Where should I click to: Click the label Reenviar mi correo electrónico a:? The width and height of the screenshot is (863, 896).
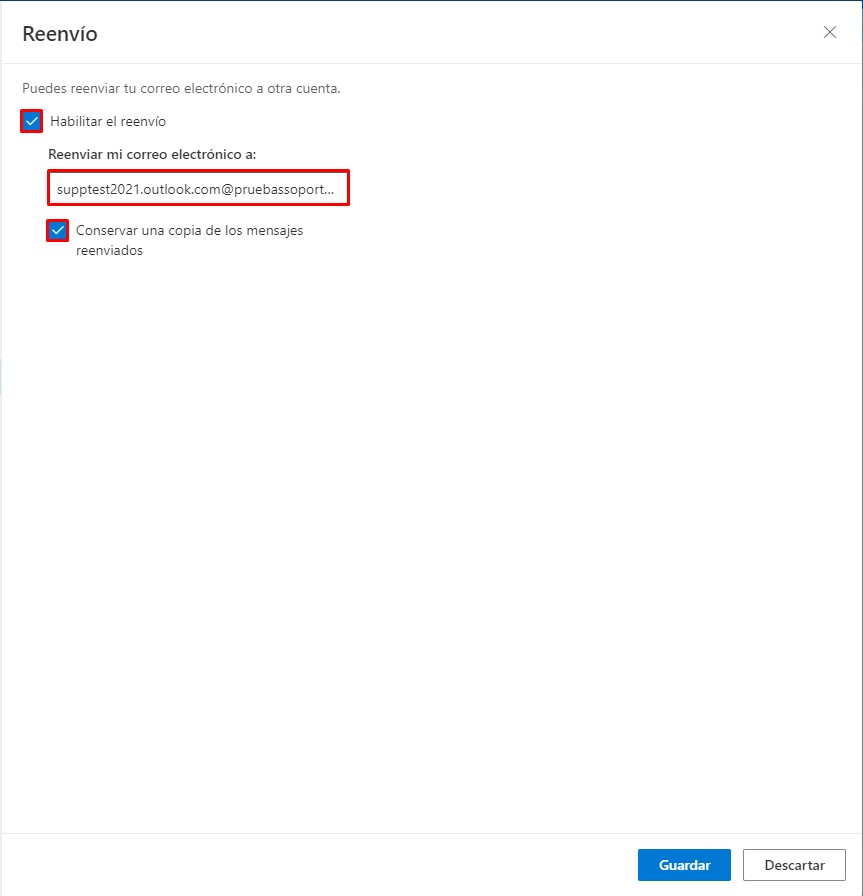coord(152,154)
